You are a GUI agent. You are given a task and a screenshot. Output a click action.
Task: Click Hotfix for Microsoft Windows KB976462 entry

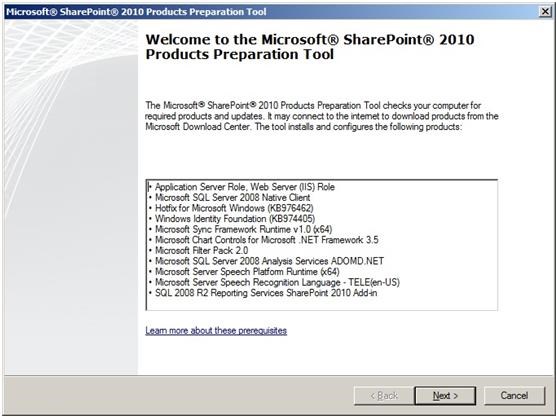[x=234, y=208]
